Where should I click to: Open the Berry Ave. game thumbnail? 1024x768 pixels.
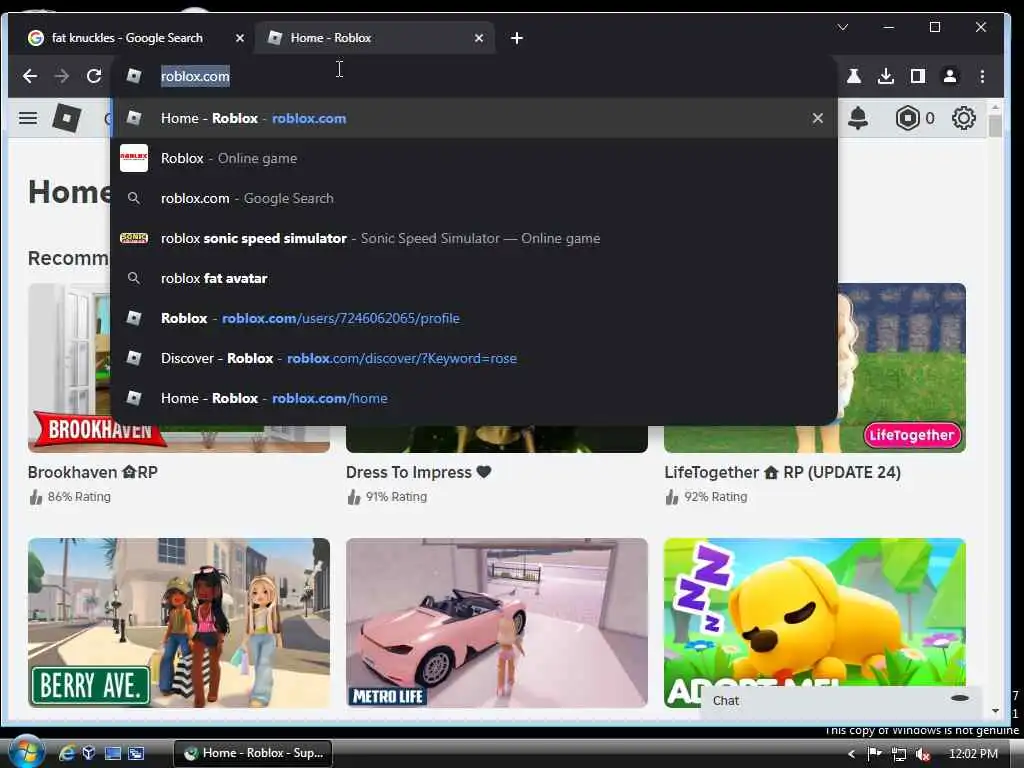[x=179, y=622]
